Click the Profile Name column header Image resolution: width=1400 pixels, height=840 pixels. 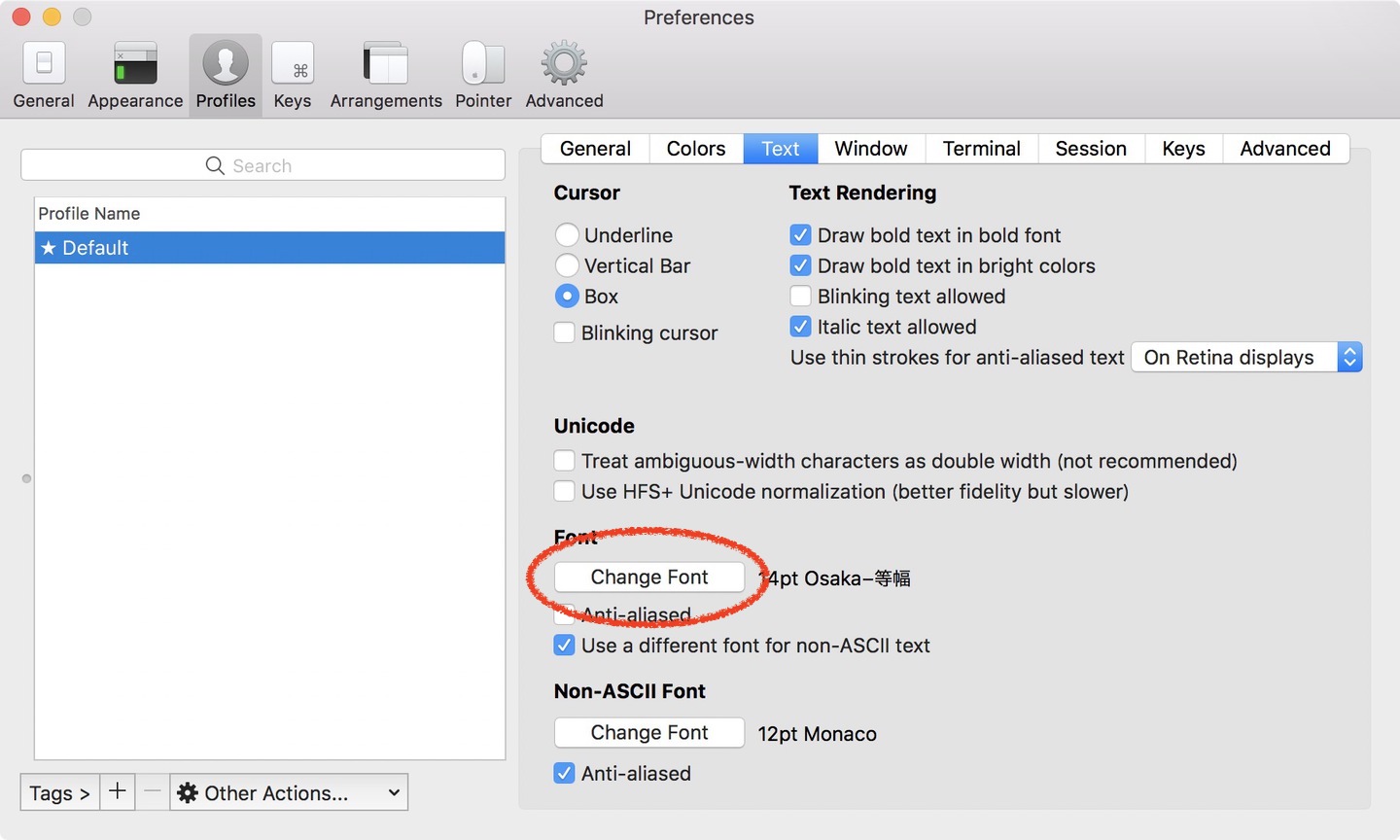[270, 214]
